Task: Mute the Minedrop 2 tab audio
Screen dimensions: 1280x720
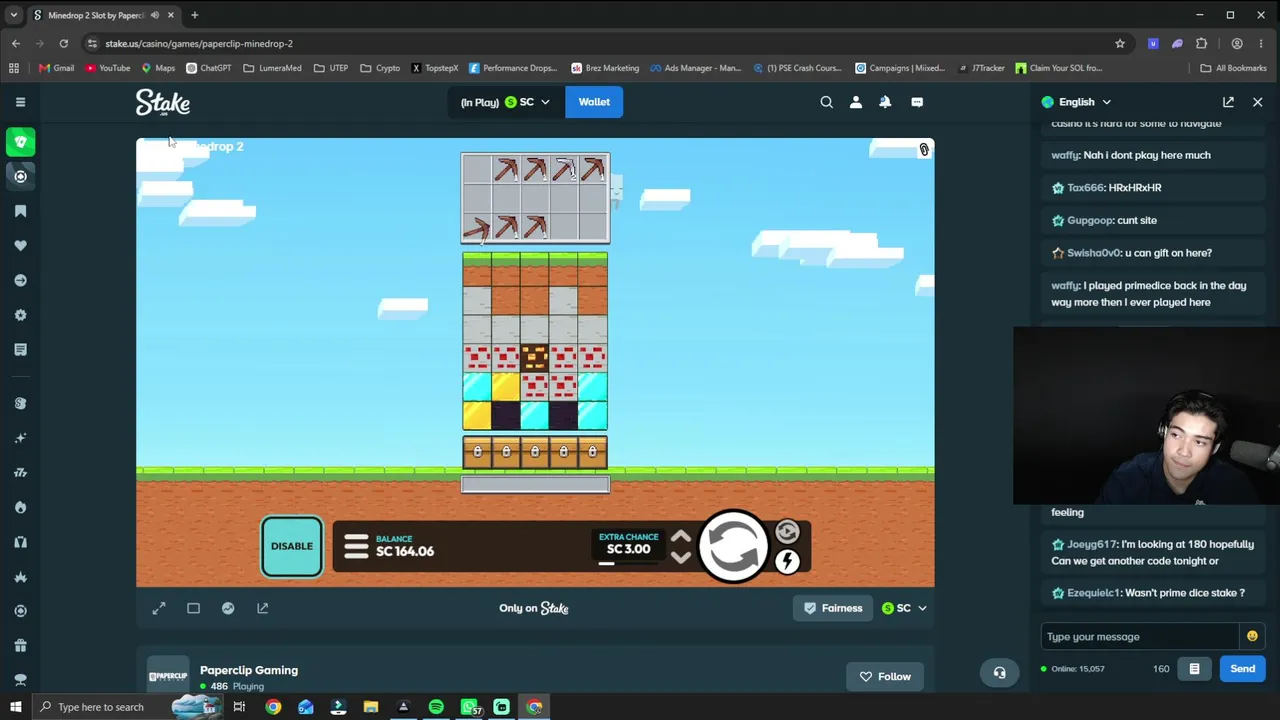Action: click(x=154, y=15)
